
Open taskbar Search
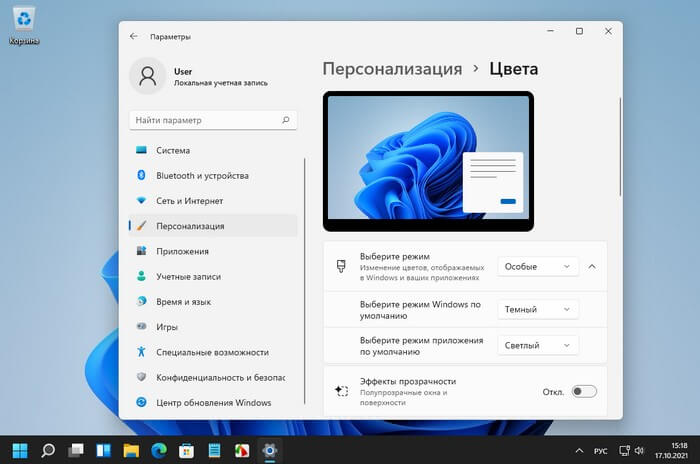pyautogui.click(x=48, y=451)
